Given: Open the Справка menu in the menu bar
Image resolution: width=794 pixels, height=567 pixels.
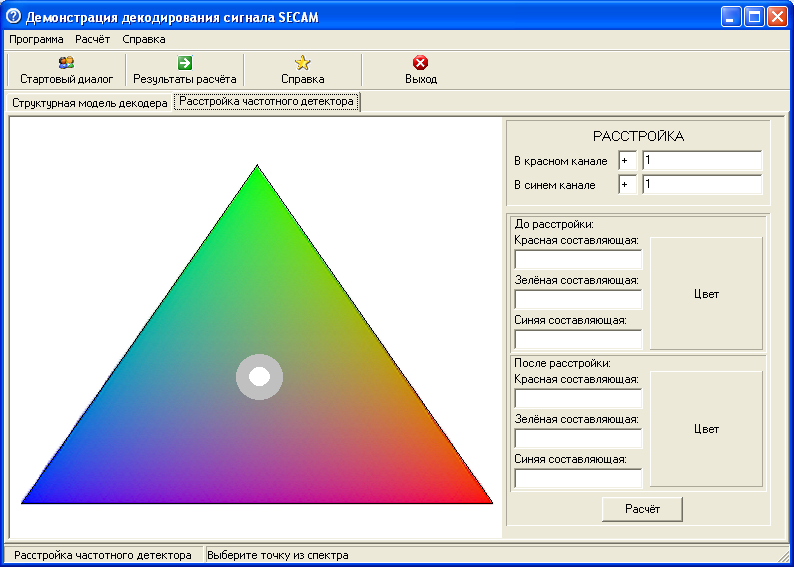Looking at the screenshot, I should click(x=144, y=39).
